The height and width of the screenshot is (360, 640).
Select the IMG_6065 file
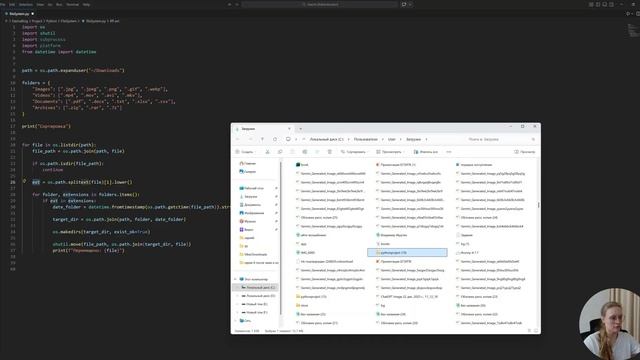click(305, 253)
